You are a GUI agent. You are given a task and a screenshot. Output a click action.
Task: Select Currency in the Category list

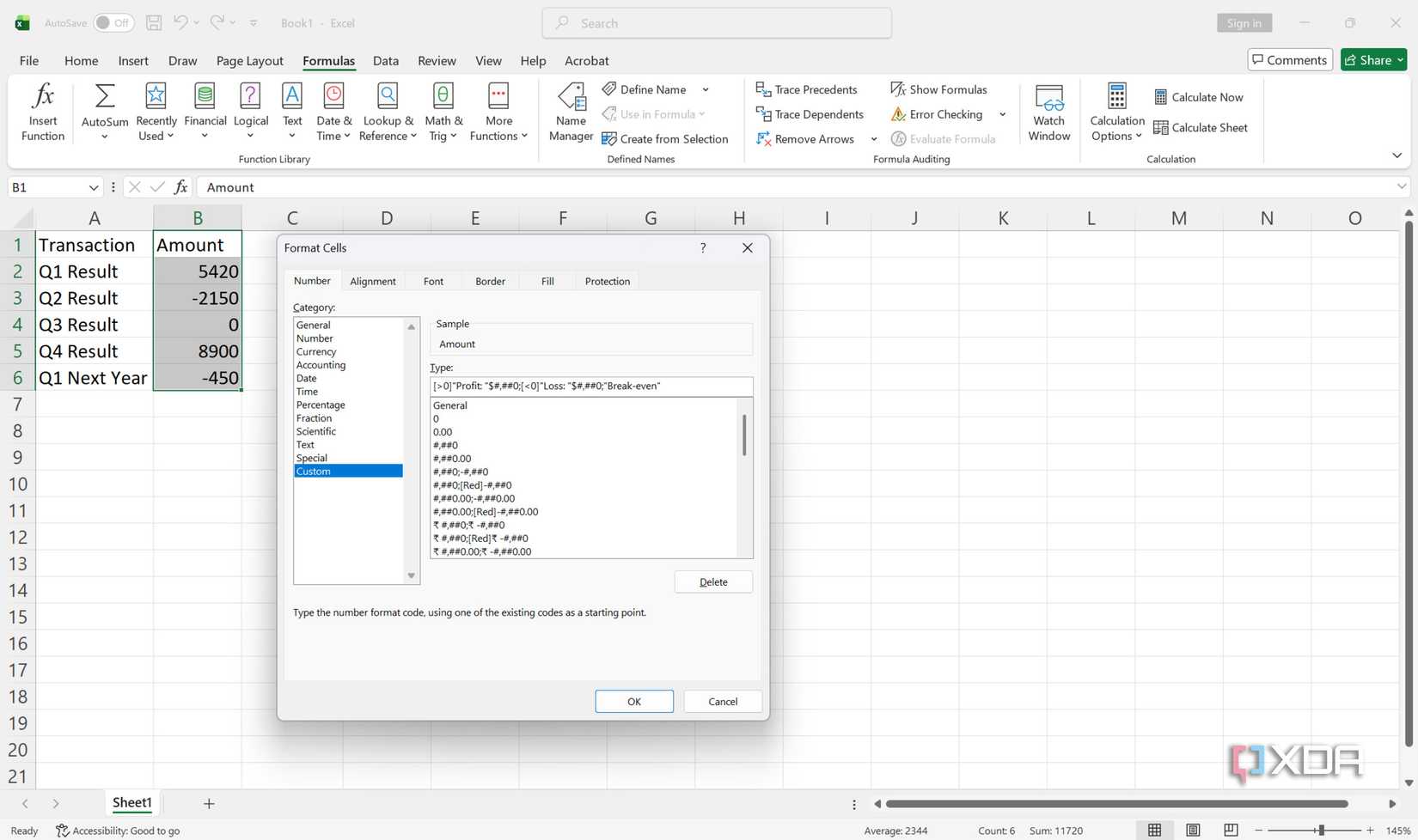click(315, 351)
